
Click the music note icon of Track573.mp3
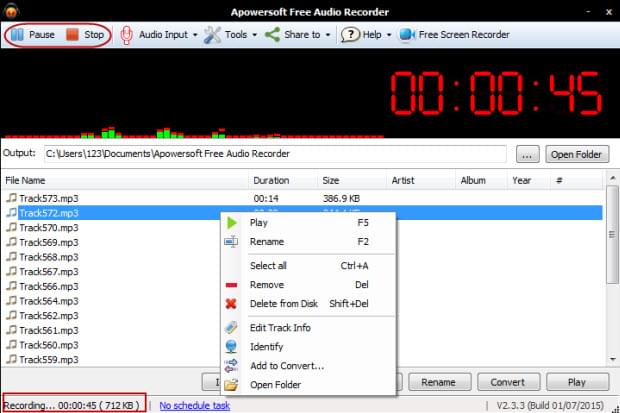tap(11, 197)
